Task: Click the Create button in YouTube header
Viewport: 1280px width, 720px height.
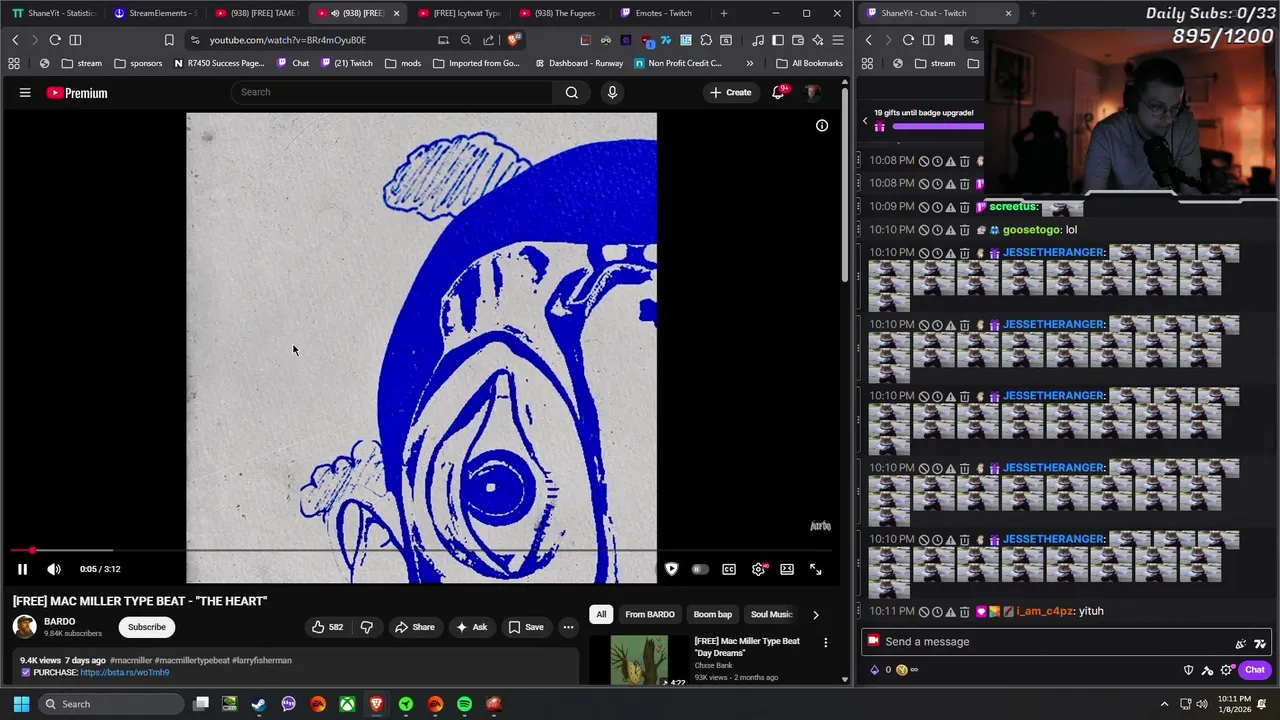Action: point(730,92)
